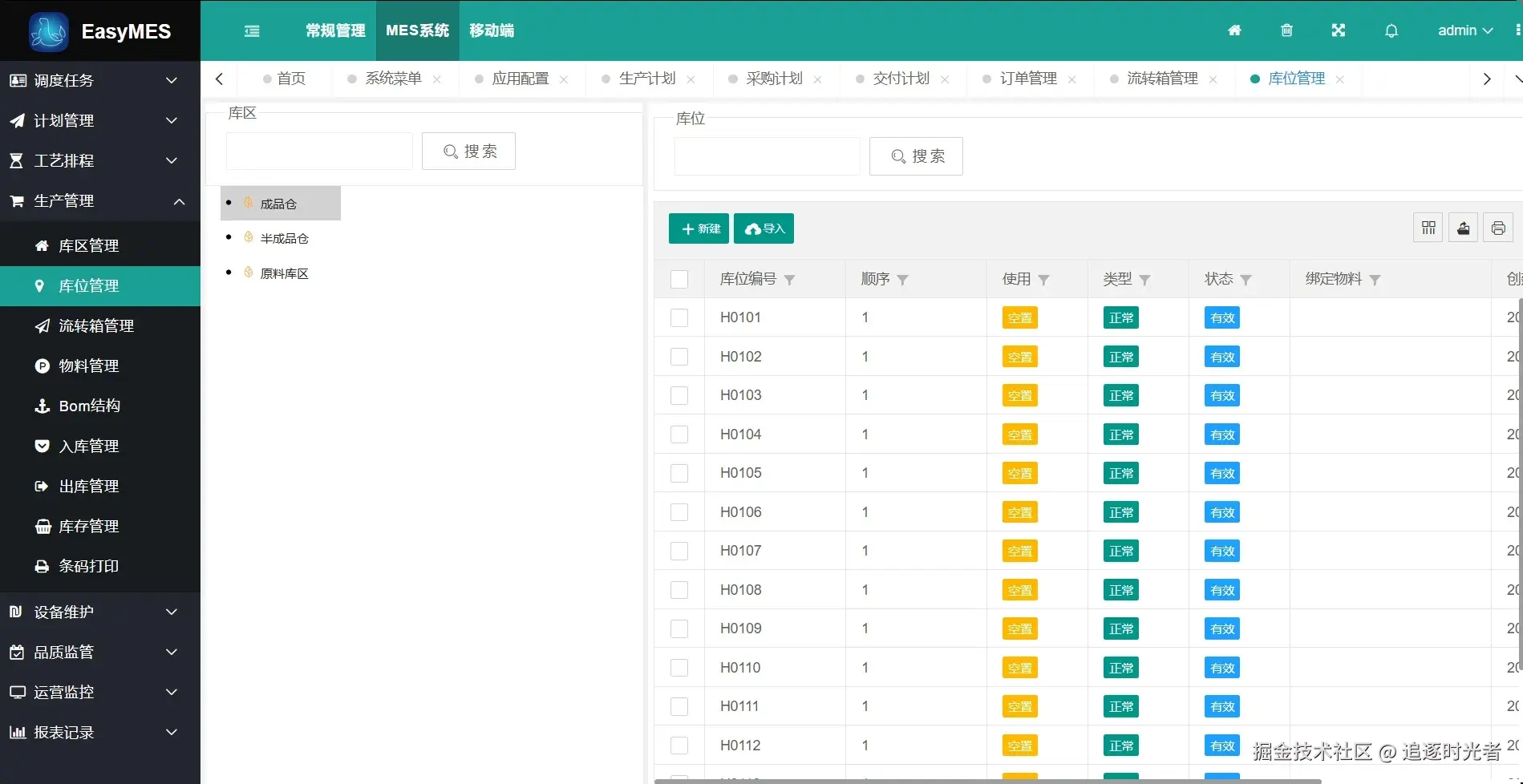This screenshot has width=1523, height=784.
Task: Open the admin user dropdown
Action: tap(1465, 30)
